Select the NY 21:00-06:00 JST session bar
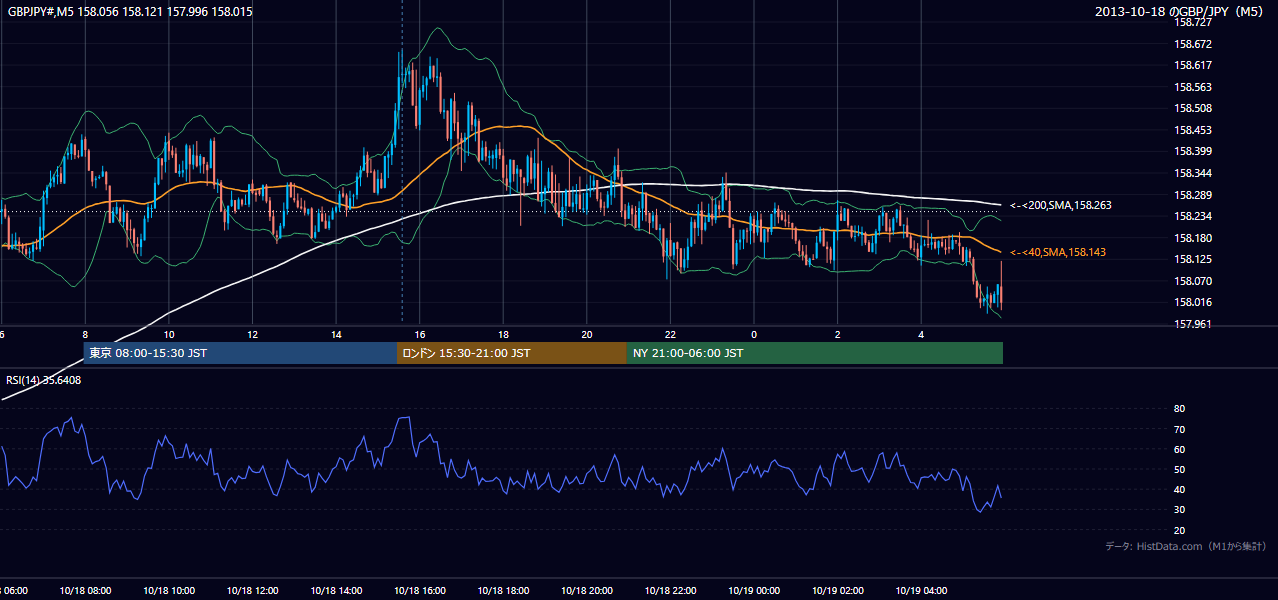The width and height of the screenshot is (1278, 600). pos(814,353)
